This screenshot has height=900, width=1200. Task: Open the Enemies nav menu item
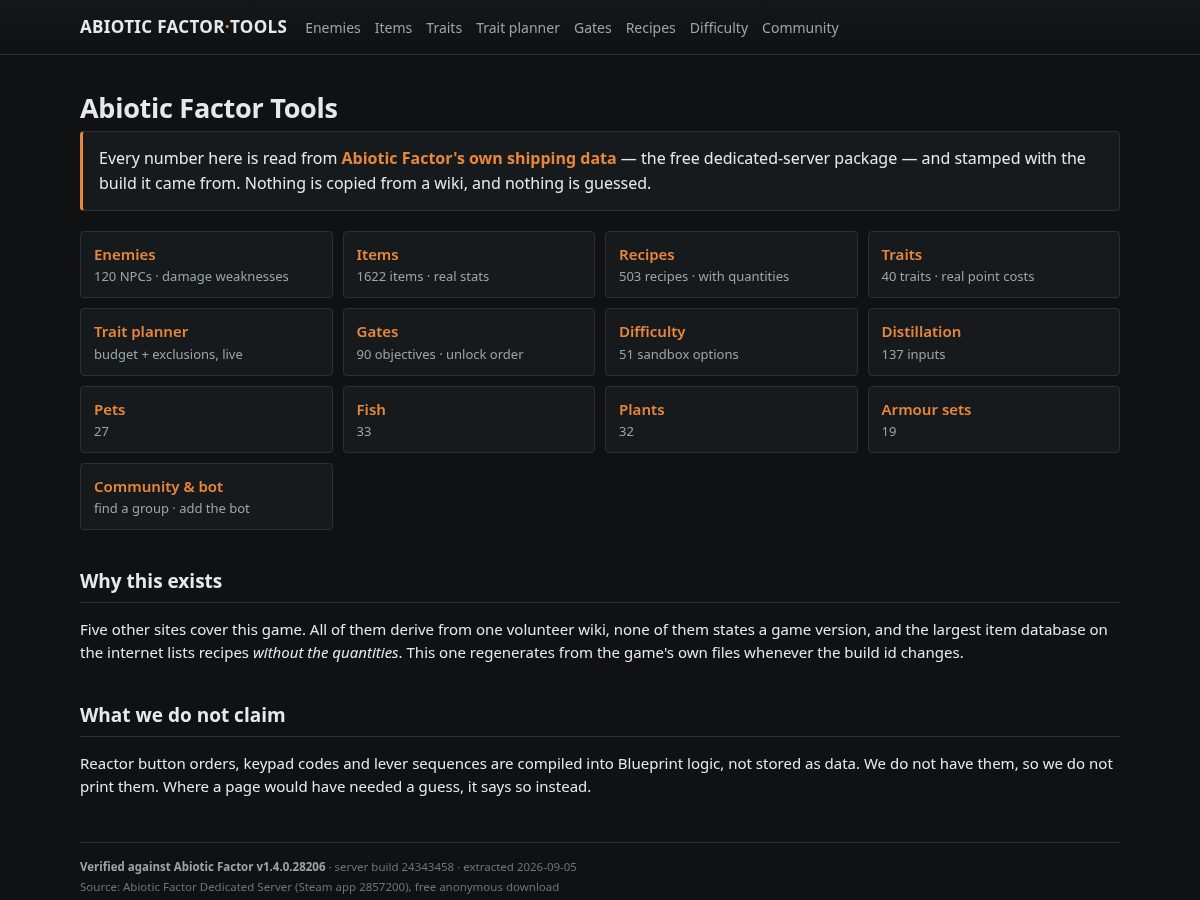point(333,28)
